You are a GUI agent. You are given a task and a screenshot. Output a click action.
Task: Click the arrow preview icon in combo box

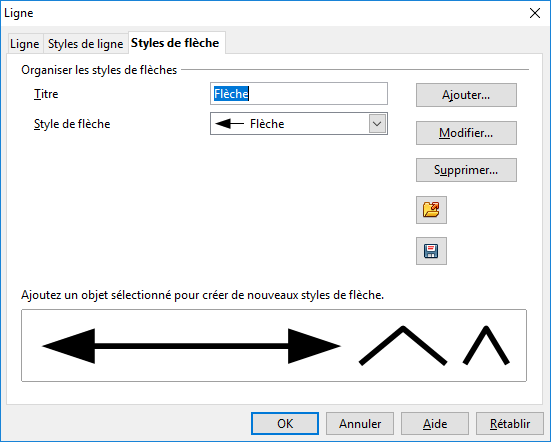[229, 124]
